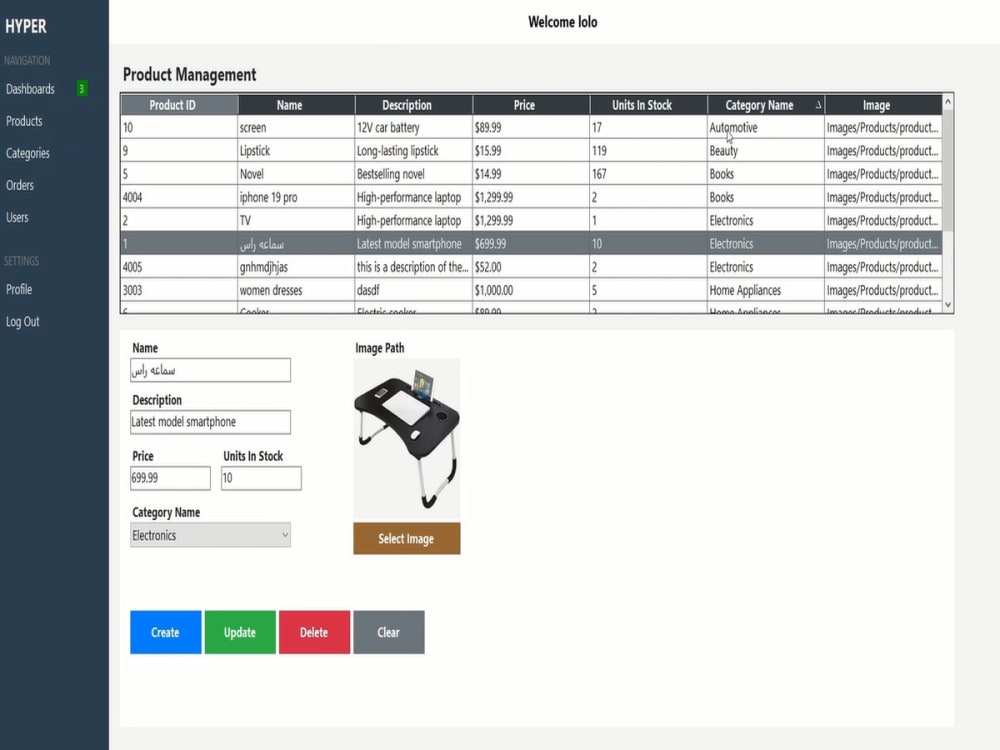
Task: Click the Select Image button
Action: click(x=407, y=538)
